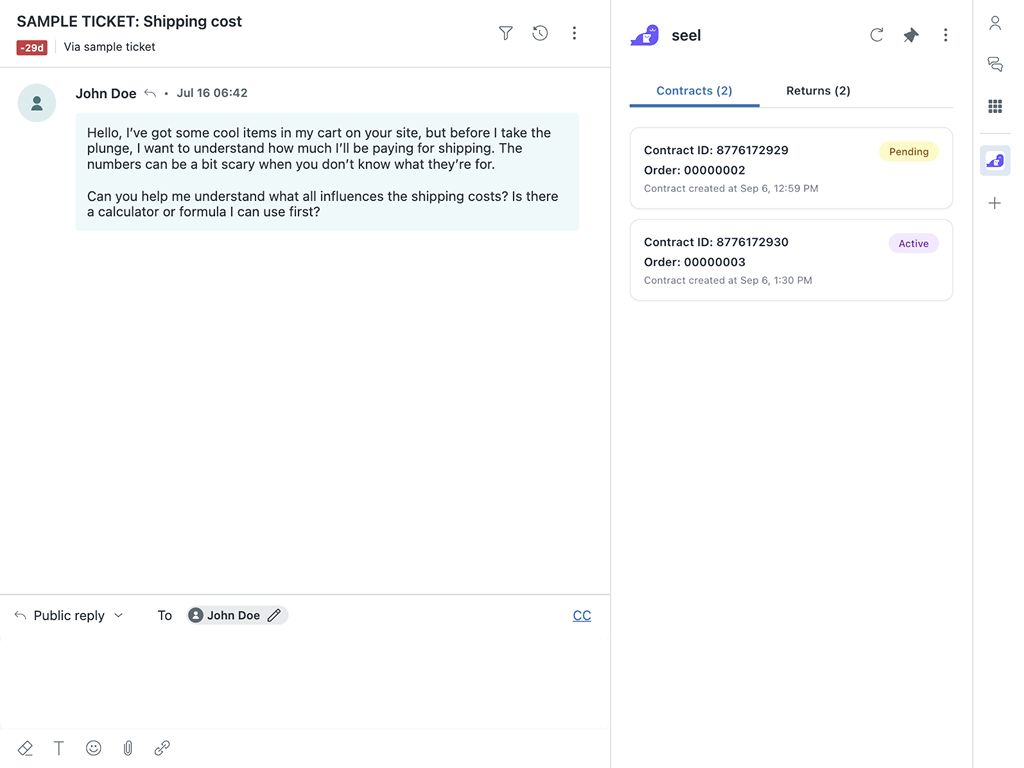Switch to the Contracts (2) tab
The height and width of the screenshot is (768, 1024).
[694, 91]
